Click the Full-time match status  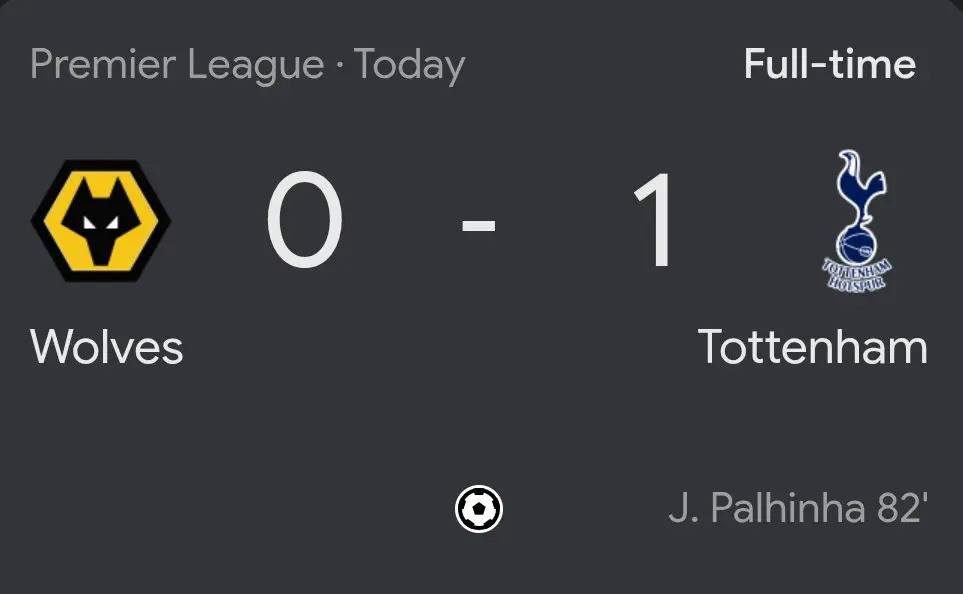(829, 65)
